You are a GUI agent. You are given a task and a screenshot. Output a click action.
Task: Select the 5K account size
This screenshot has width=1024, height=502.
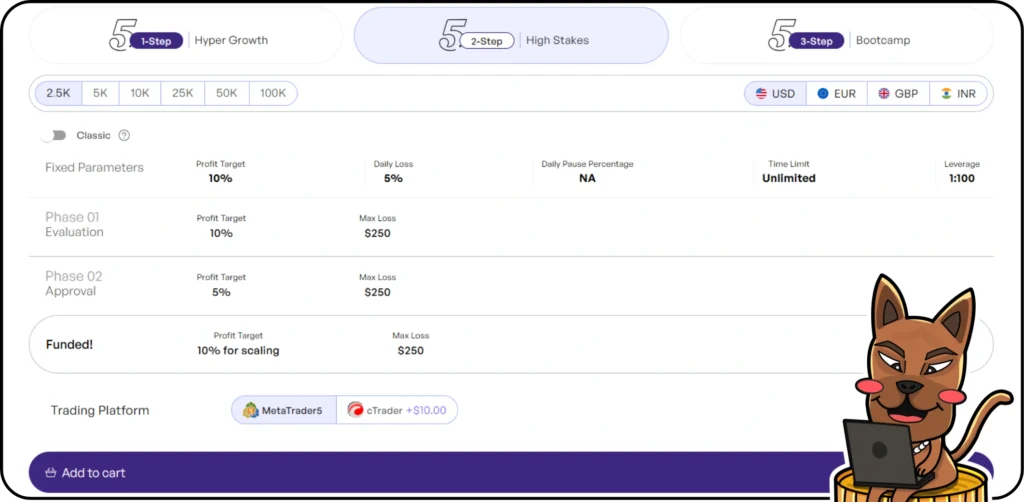[100, 93]
